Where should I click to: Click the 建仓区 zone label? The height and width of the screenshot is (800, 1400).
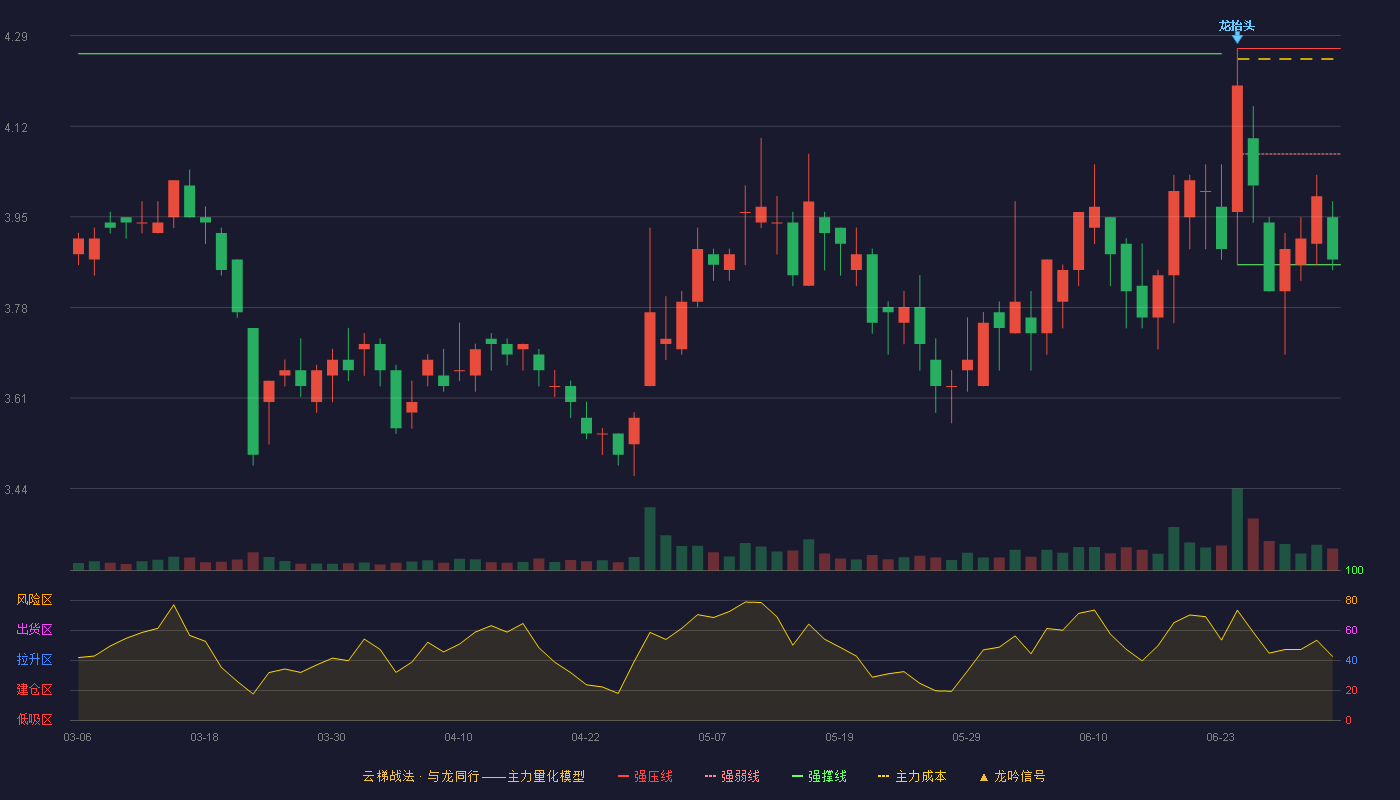pos(34,690)
